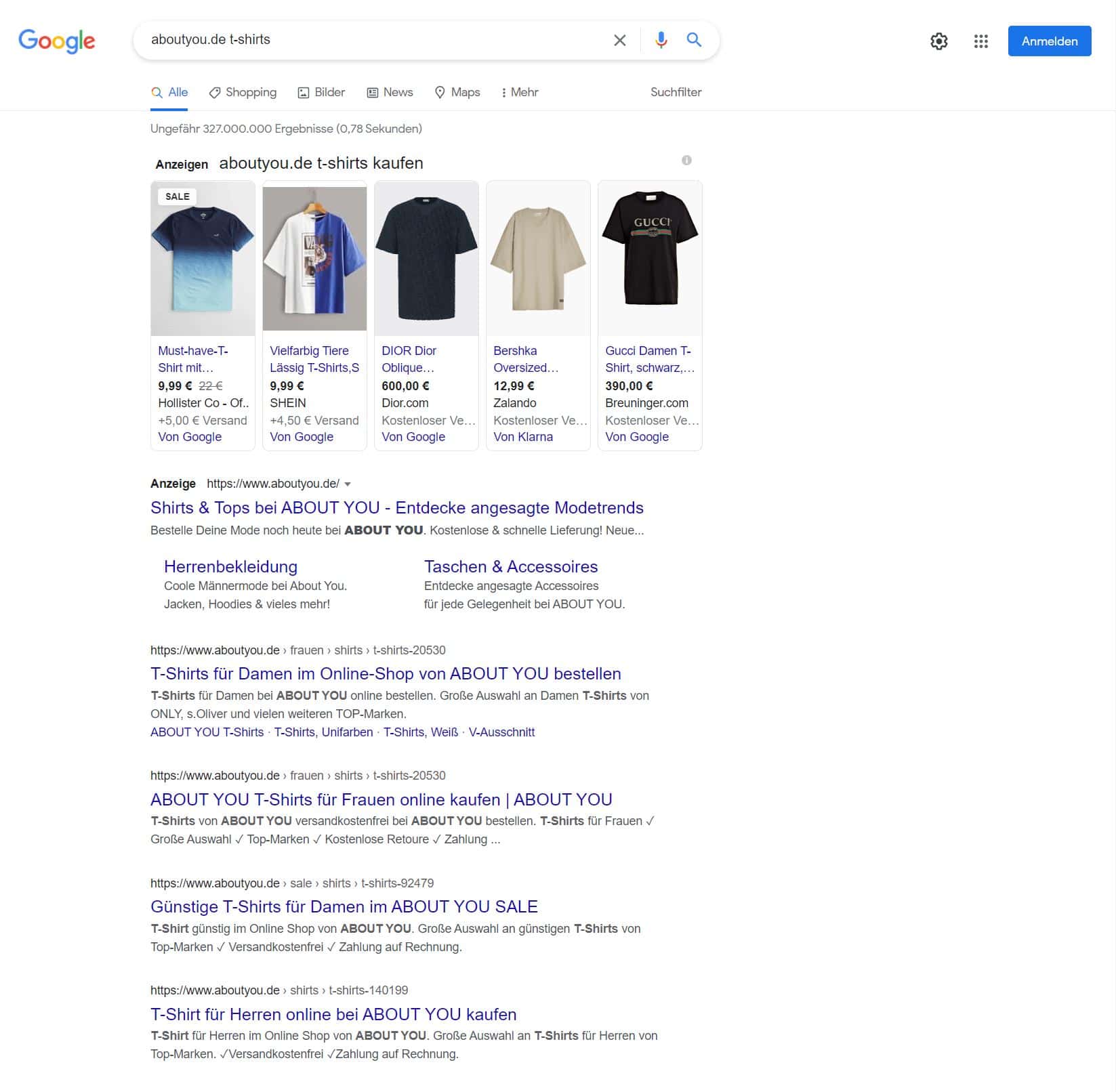1116x1092 pixels.
Task: Clear the search box with the X icon
Action: pyautogui.click(x=619, y=40)
